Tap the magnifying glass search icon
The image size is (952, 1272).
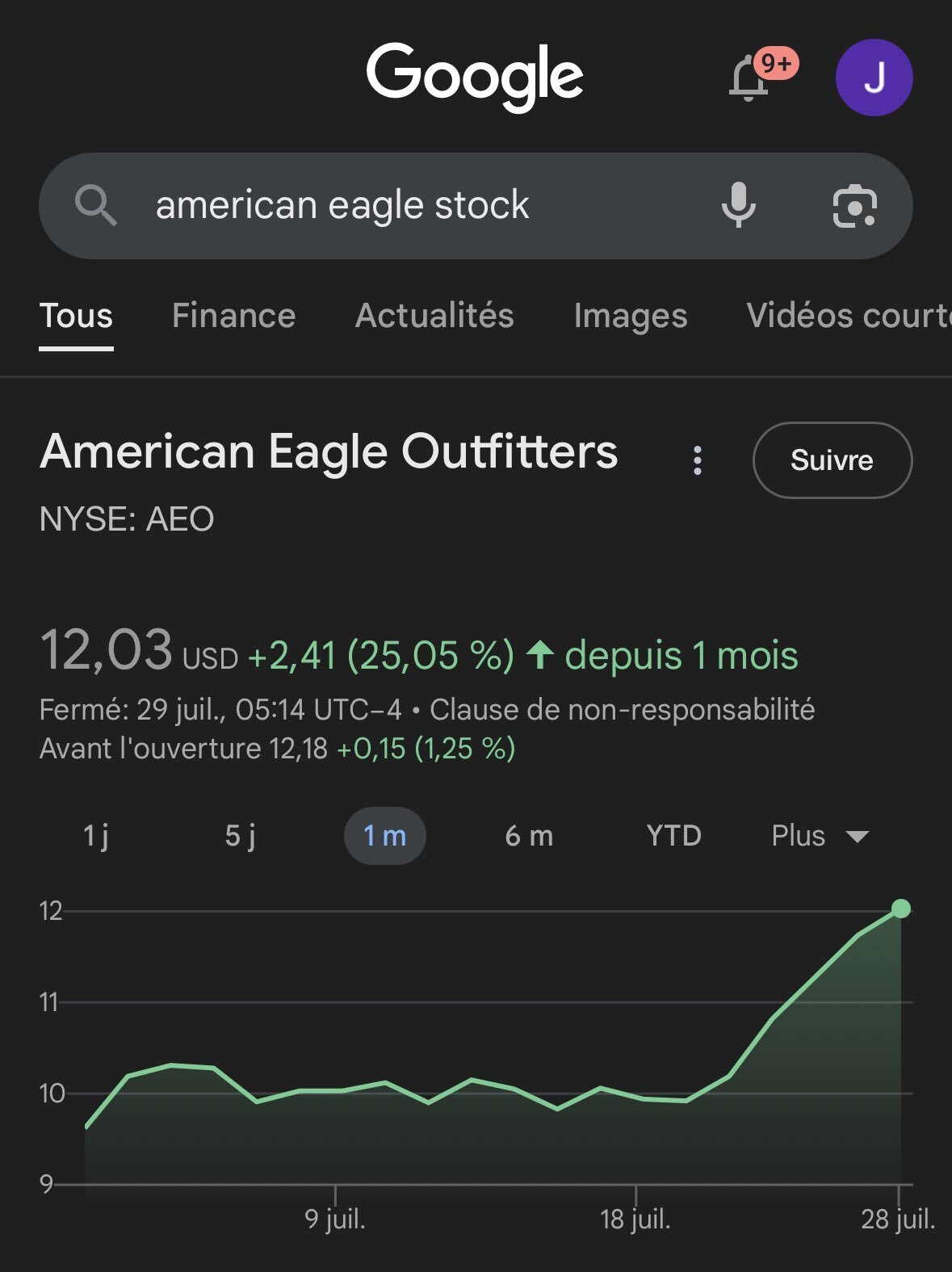(95, 205)
